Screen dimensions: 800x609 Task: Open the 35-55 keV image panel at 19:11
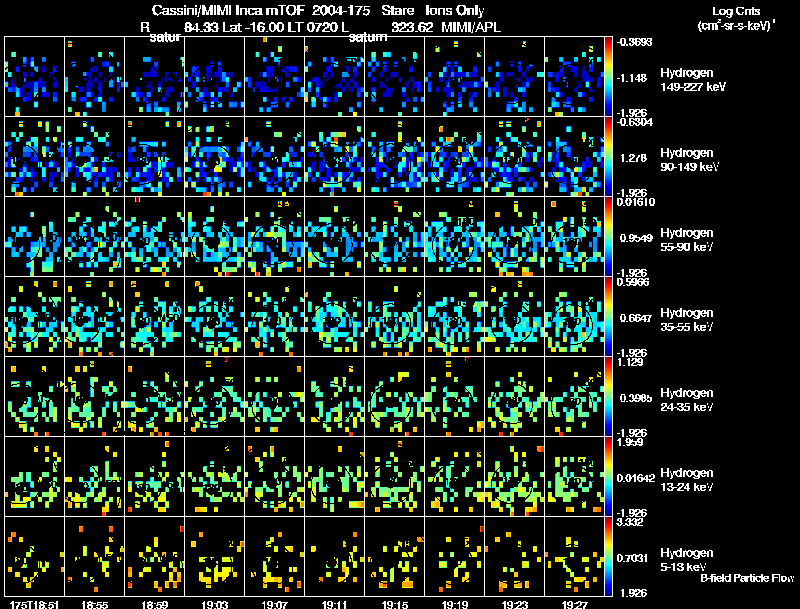pos(335,317)
